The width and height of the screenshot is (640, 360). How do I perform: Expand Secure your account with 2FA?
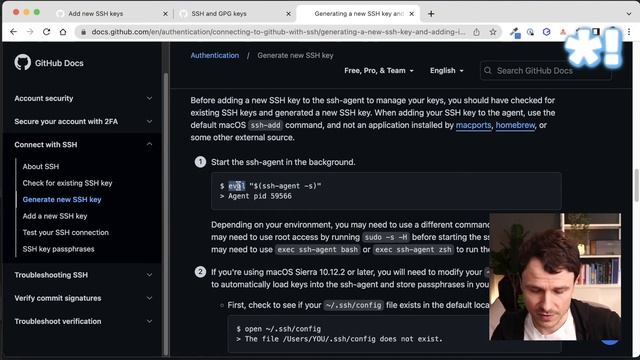click(x=83, y=122)
